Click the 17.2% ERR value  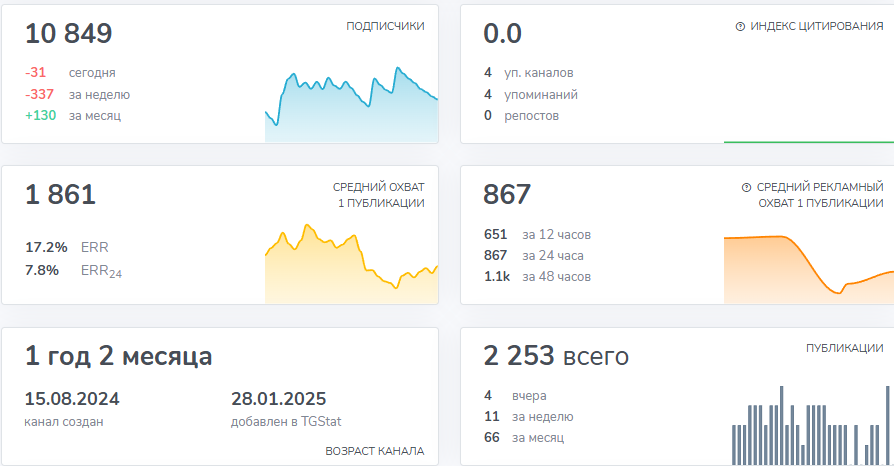(46, 247)
